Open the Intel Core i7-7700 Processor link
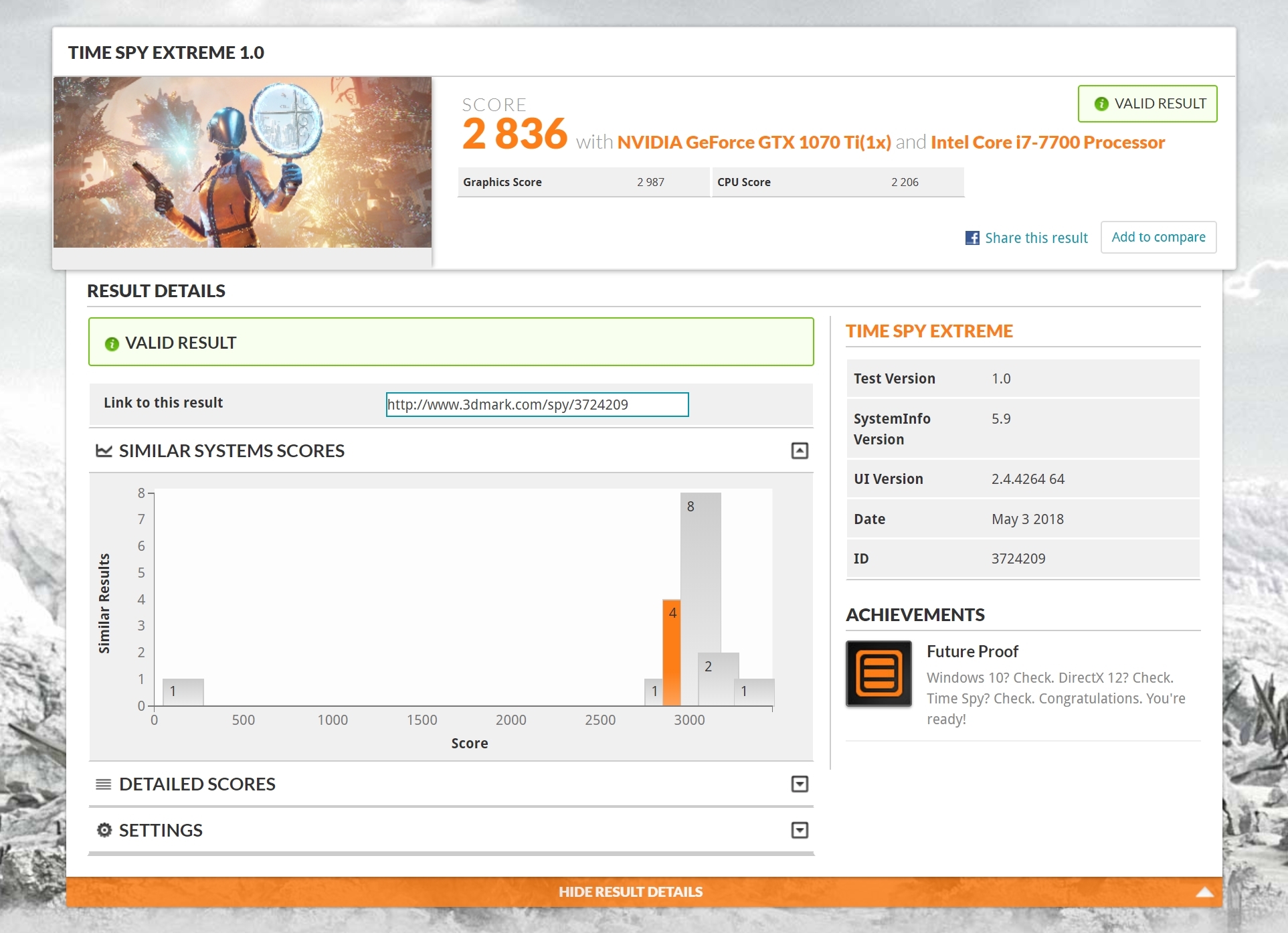 point(1047,143)
